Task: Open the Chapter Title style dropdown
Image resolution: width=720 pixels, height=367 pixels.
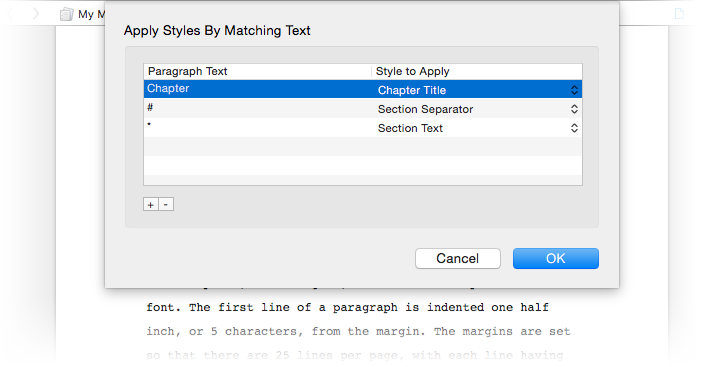Action: pos(478,90)
